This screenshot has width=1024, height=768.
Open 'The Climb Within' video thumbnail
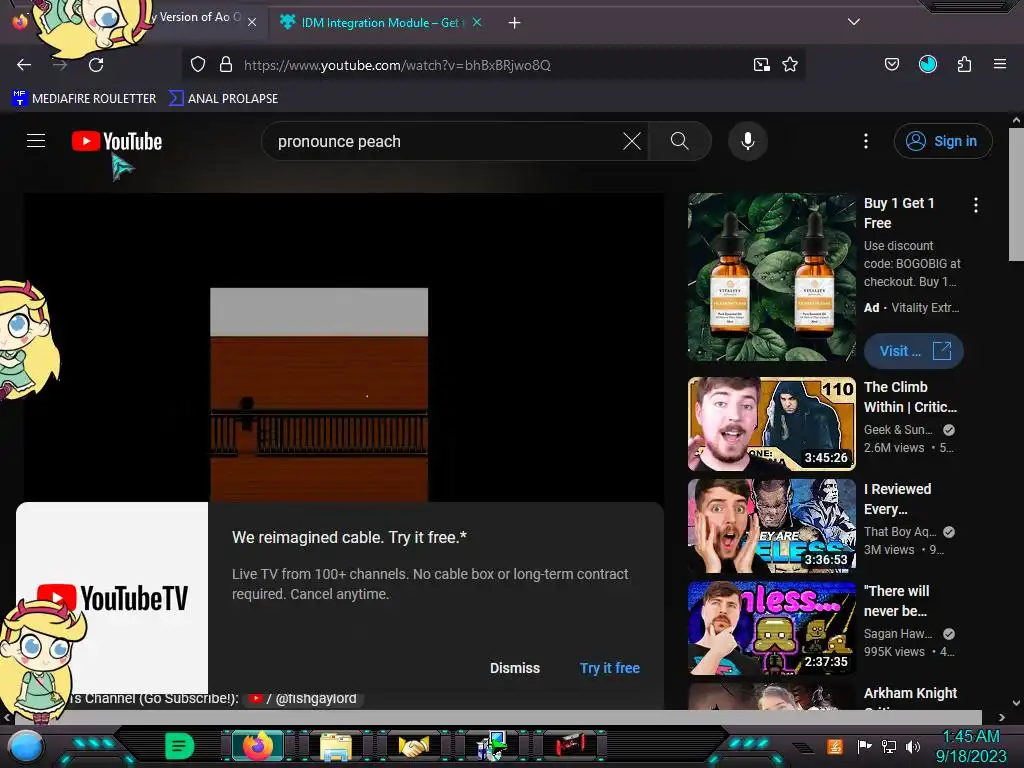pos(771,424)
